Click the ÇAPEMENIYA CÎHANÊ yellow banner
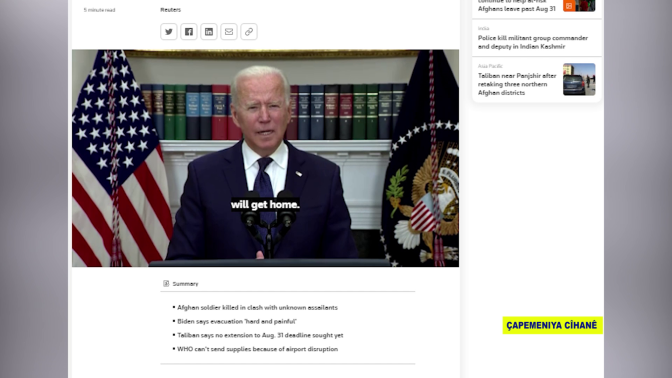 [x=552, y=325]
